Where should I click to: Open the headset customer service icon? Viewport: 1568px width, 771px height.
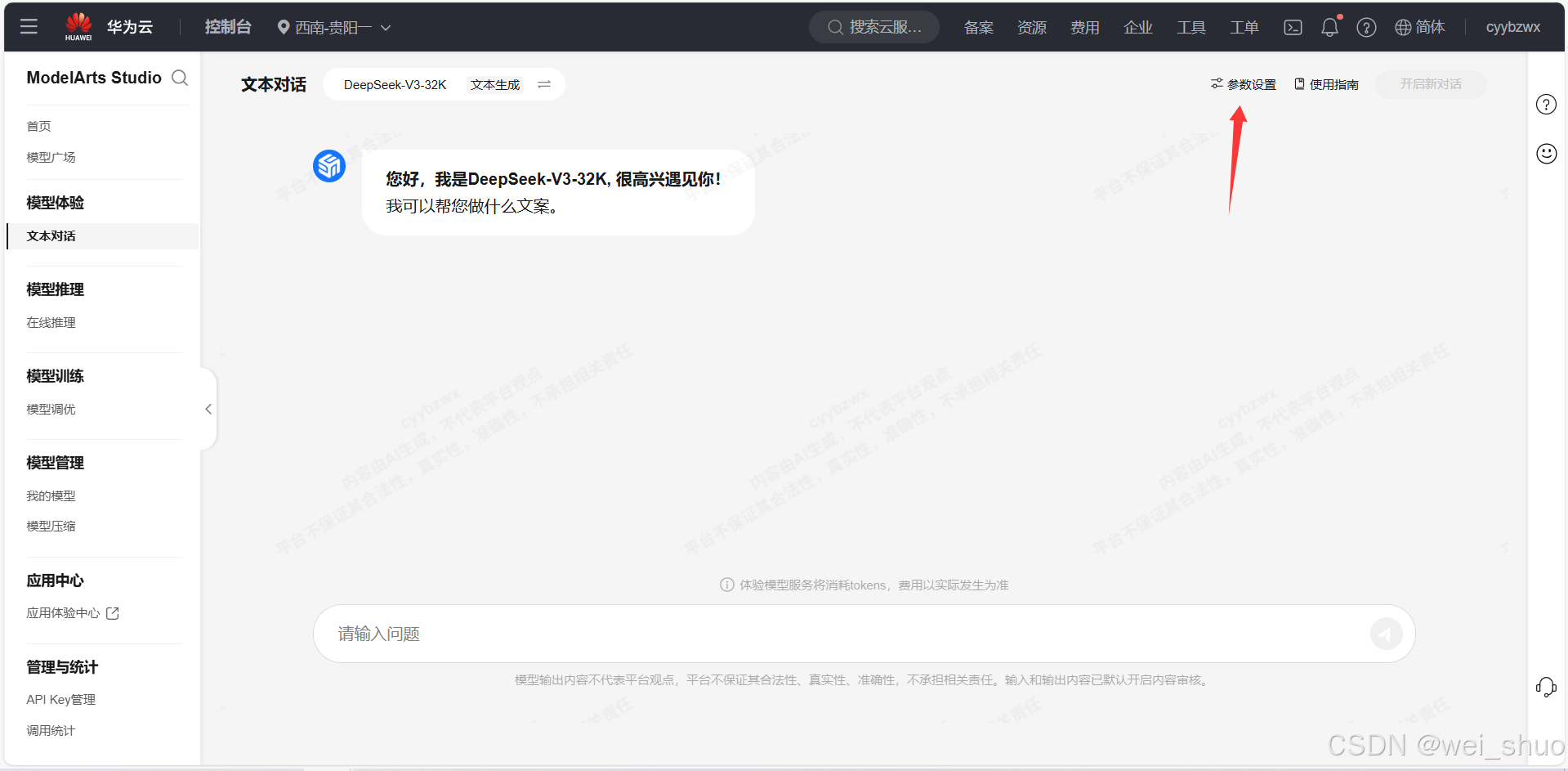pos(1546,687)
